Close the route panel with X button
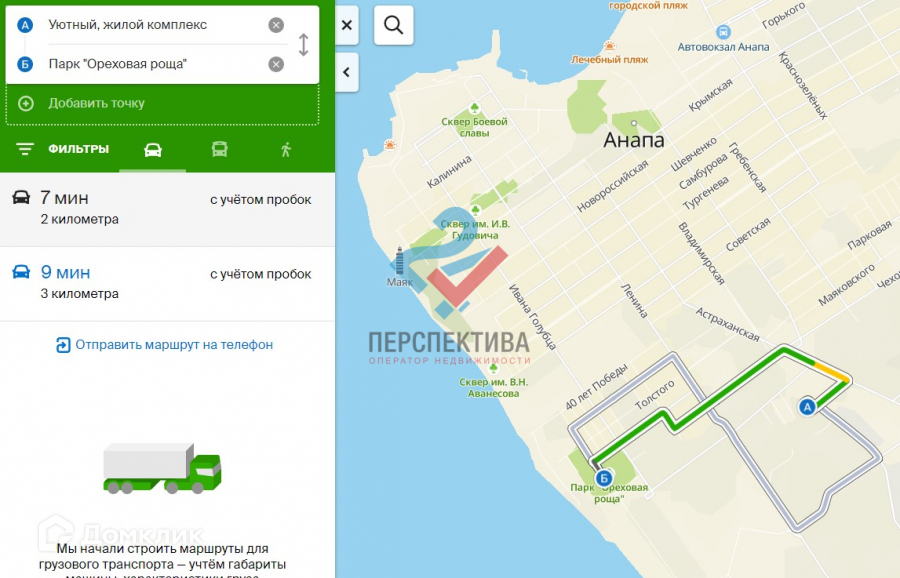This screenshot has width=900, height=578. tap(347, 25)
